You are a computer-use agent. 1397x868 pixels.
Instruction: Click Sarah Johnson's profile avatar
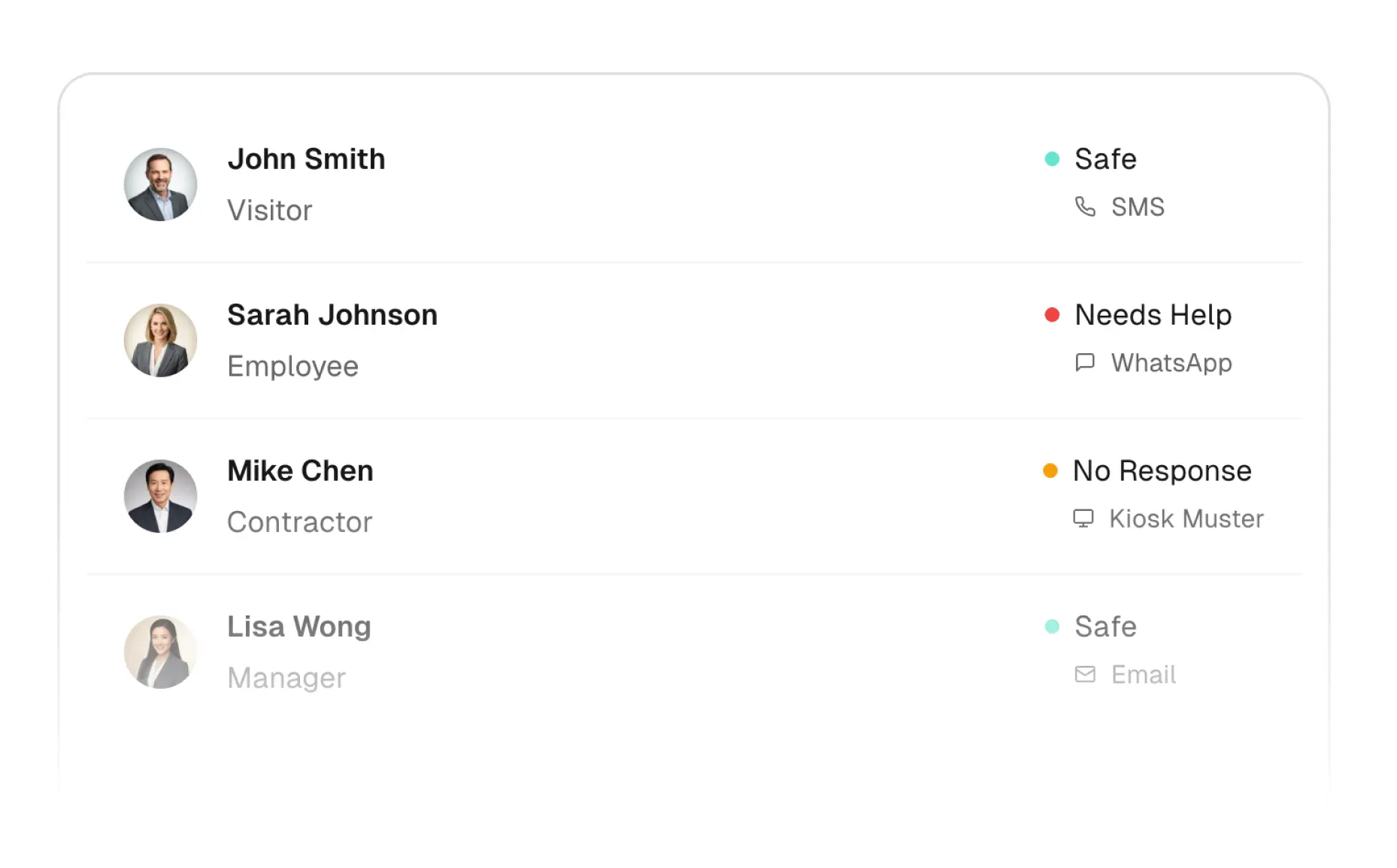pos(160,340)
